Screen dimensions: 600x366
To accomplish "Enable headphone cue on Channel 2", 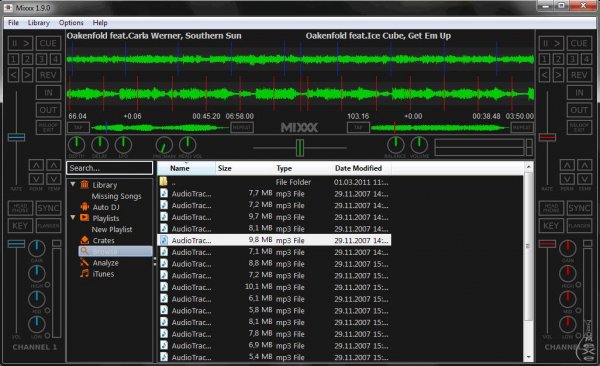I will 551,208.
